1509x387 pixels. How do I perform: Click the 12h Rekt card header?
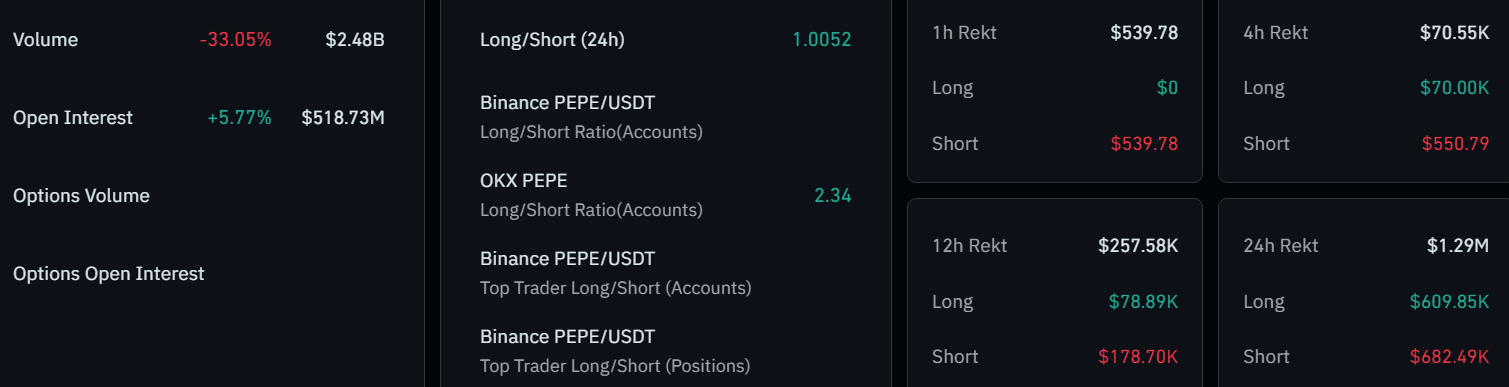(1055, 245)
